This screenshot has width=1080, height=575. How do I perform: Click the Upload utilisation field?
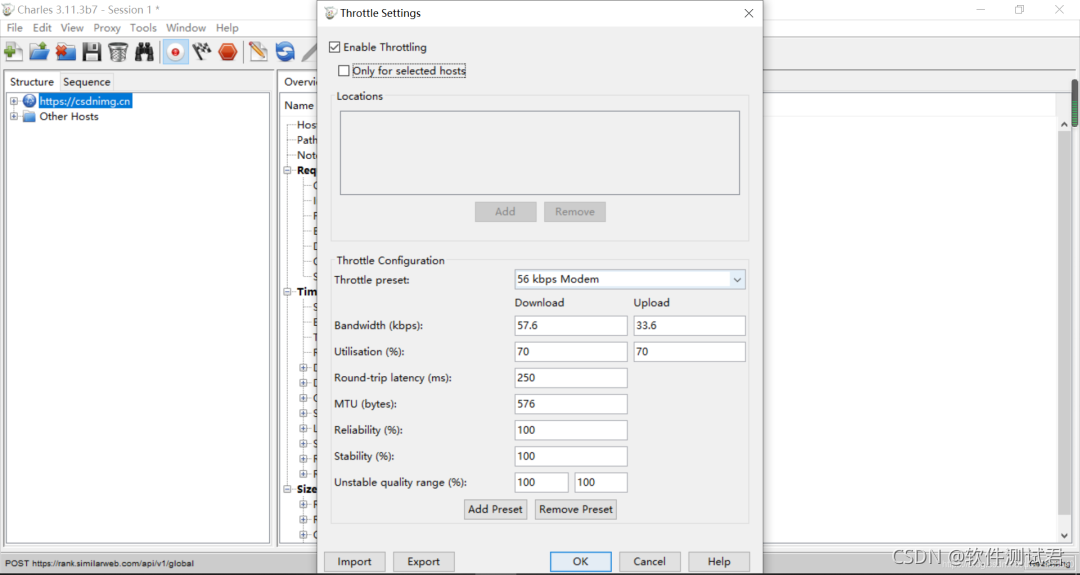(689, 352)
